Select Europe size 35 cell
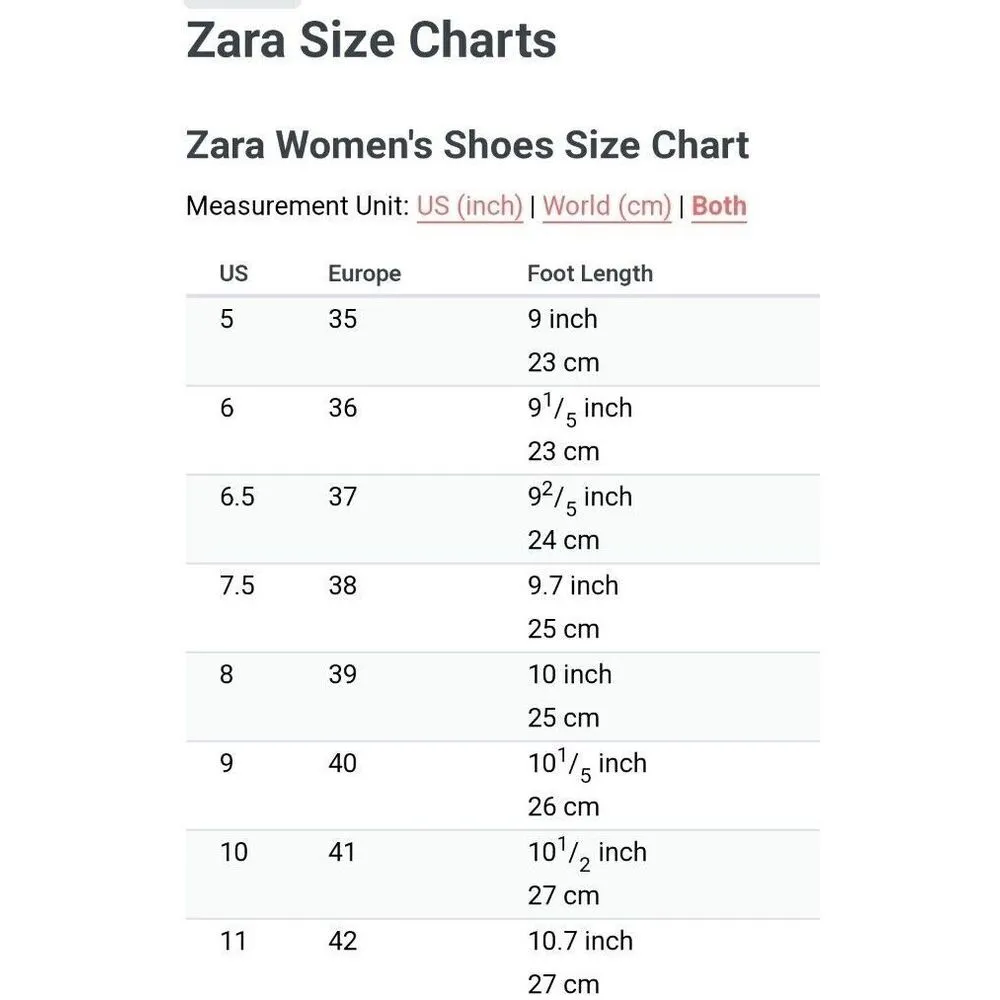Image resolution: width=1000 pixels, height=1000 pixels. coord(343,319)
